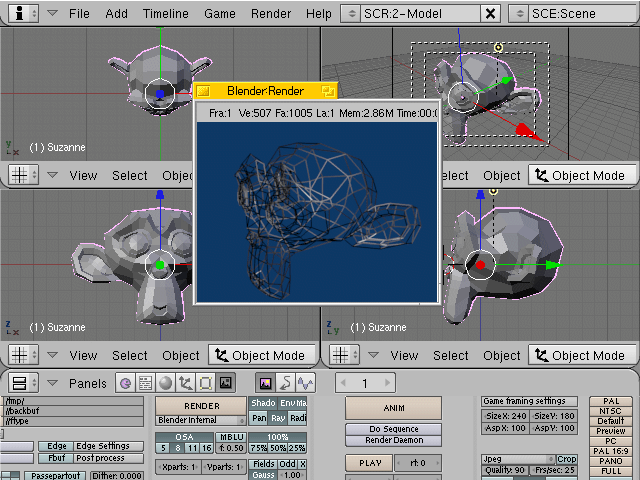Open the Game menu

(x=220, y=13)
